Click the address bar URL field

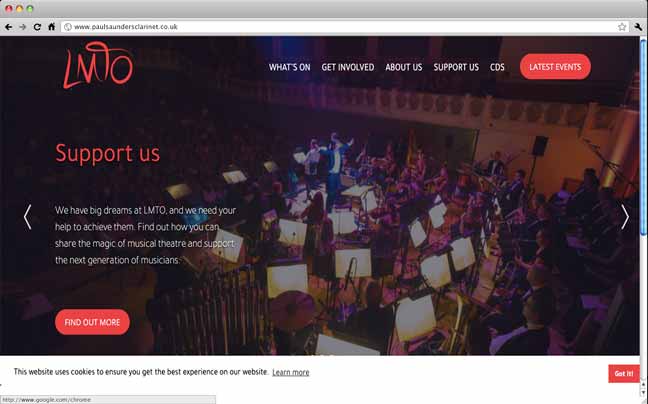(x=345, y=27)
